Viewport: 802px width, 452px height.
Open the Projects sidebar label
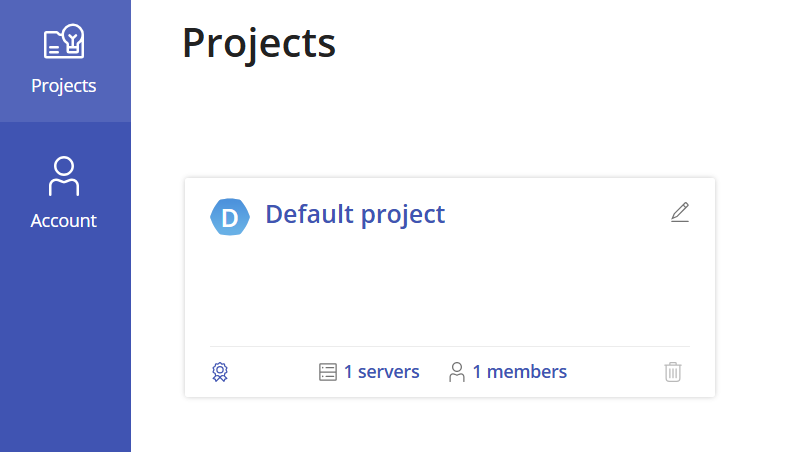(64, 86)
